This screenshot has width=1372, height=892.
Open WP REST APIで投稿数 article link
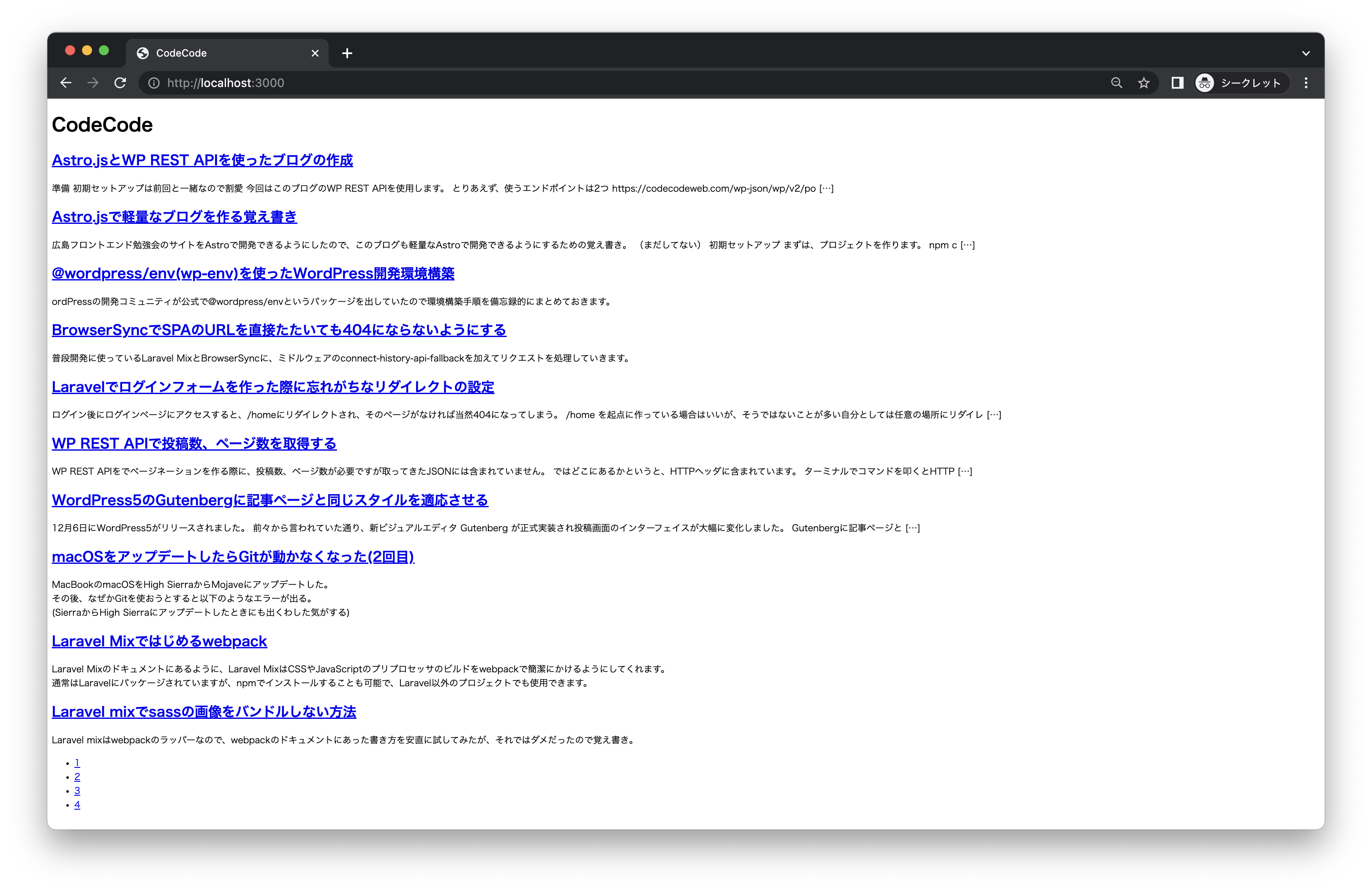[194, 443]
